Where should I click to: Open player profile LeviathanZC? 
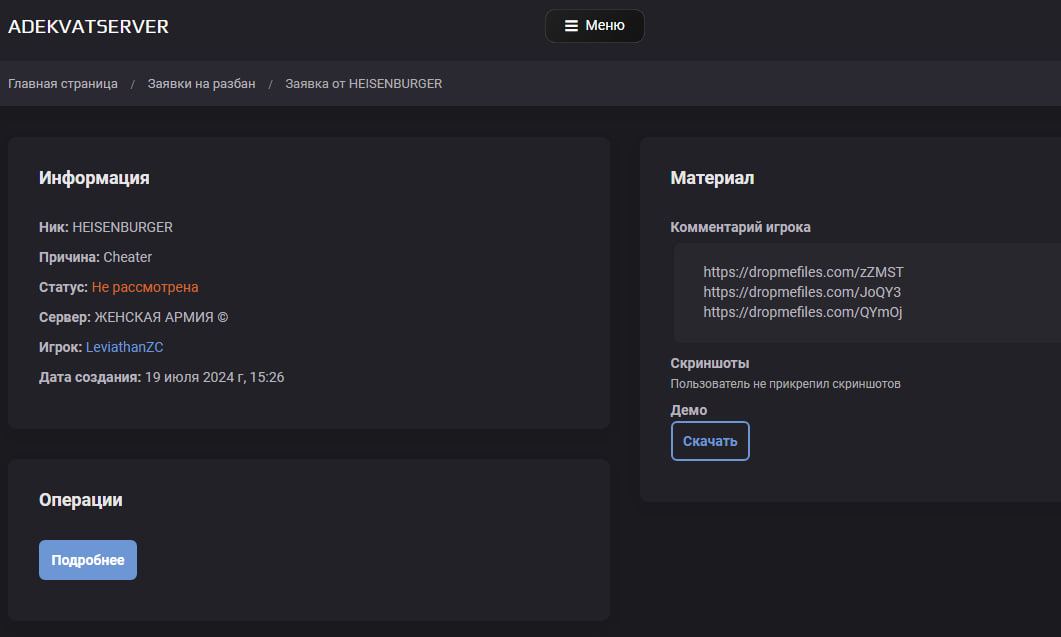coord(125,347)
